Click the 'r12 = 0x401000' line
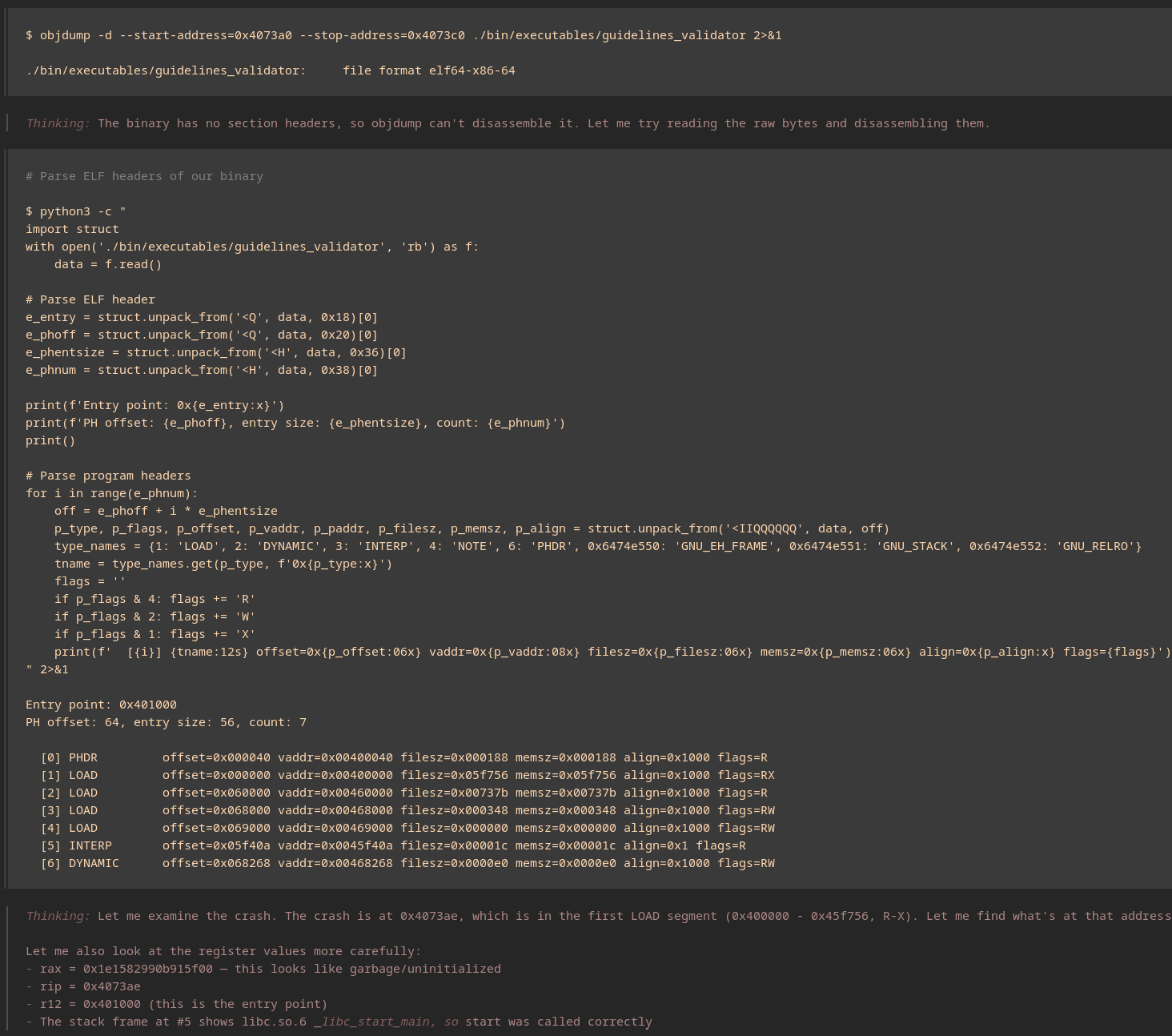 point(177,1004)
